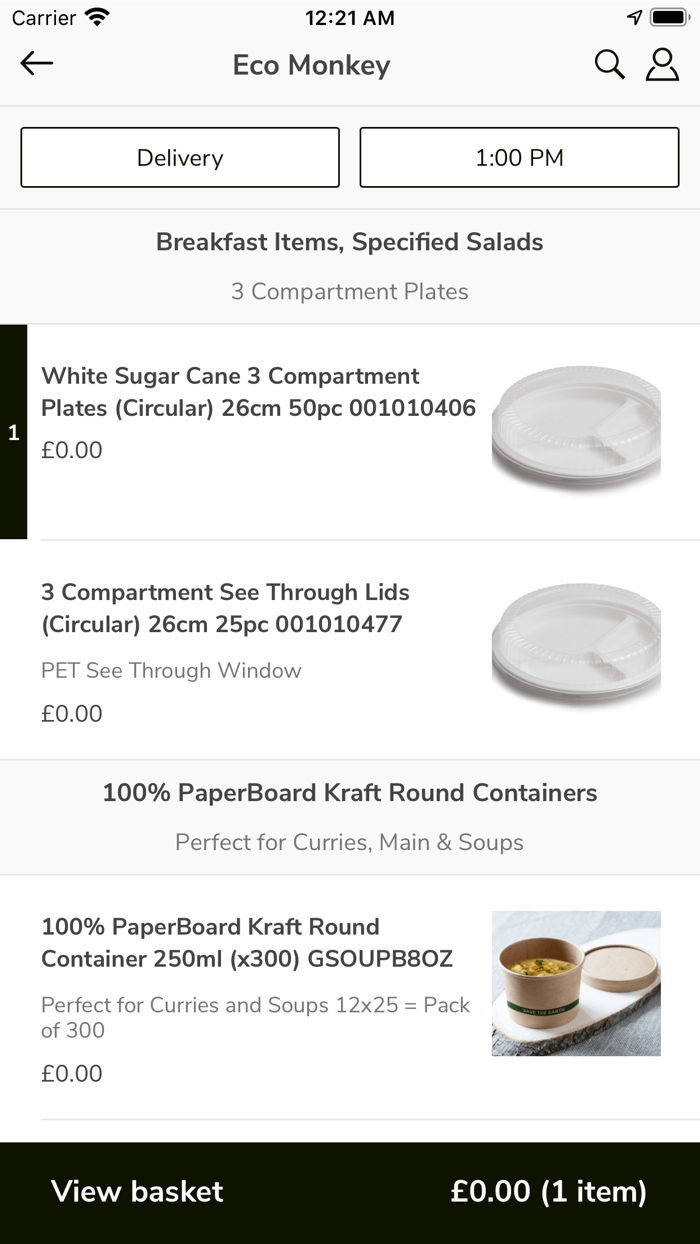
Task: Open the sugar cane plates product image
Action: point(576,425)
